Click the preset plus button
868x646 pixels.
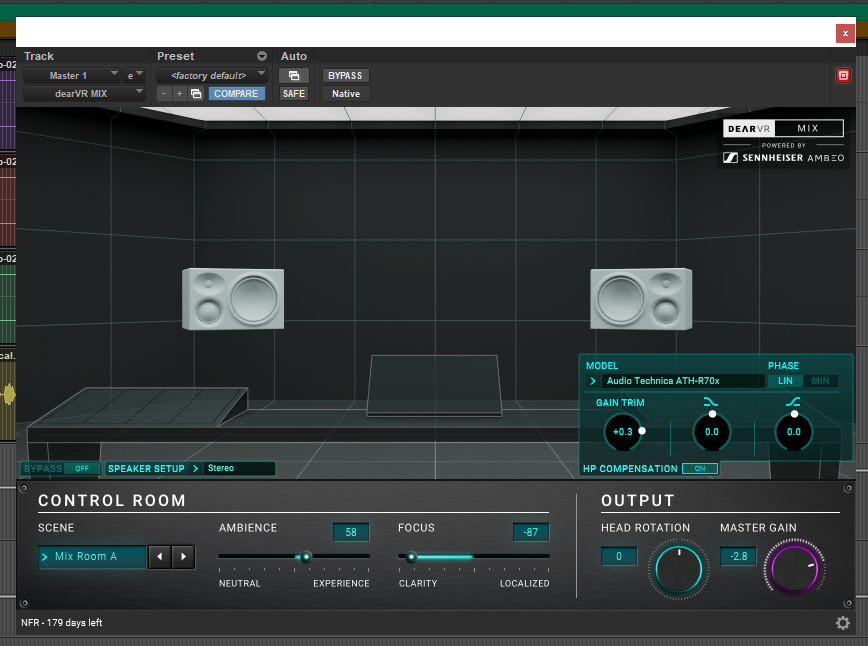pyautogui.click(x=179, y=94)
